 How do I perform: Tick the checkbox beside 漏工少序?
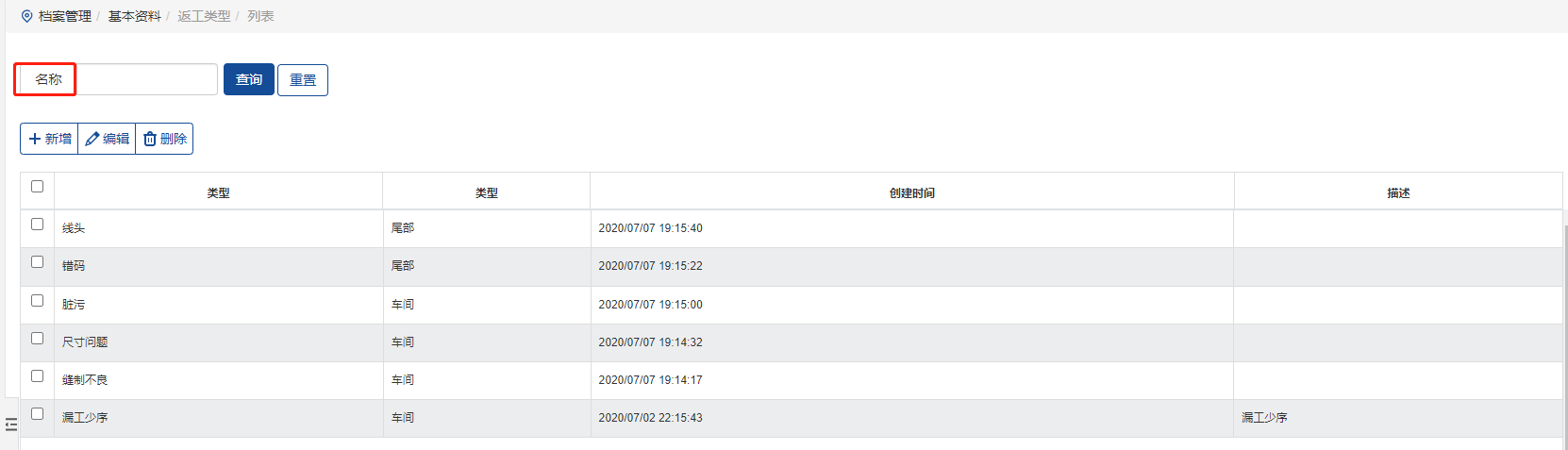(x=38, y=414)
